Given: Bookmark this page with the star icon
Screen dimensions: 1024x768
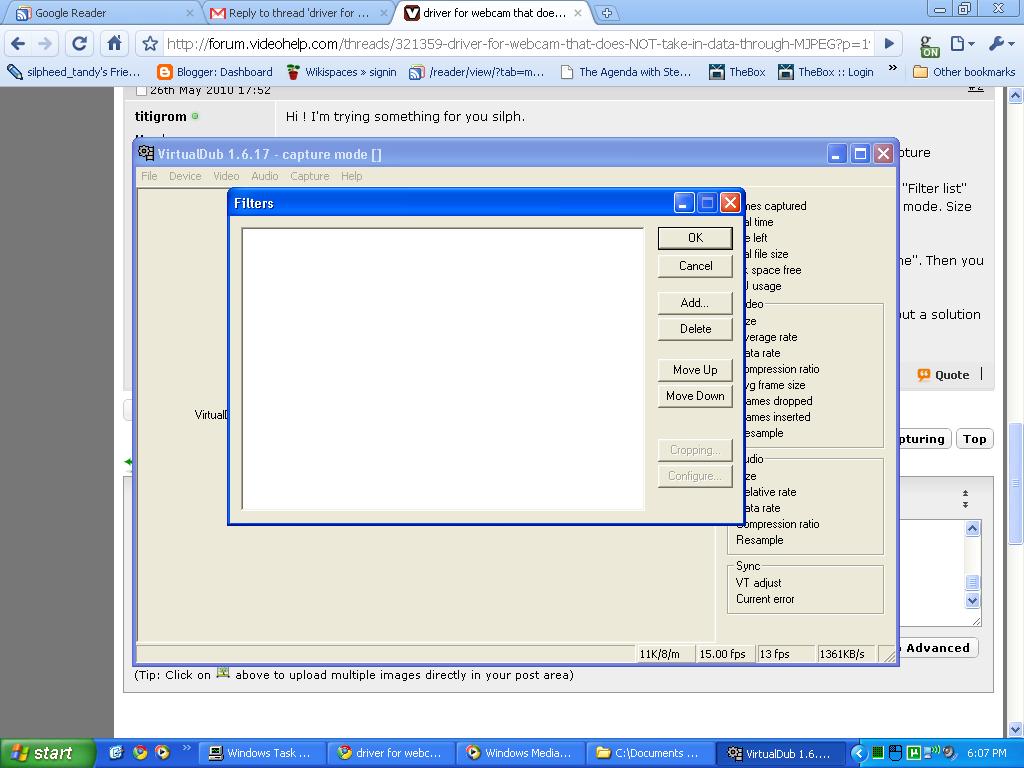Looking at the screenshot, I should point(150,44).
